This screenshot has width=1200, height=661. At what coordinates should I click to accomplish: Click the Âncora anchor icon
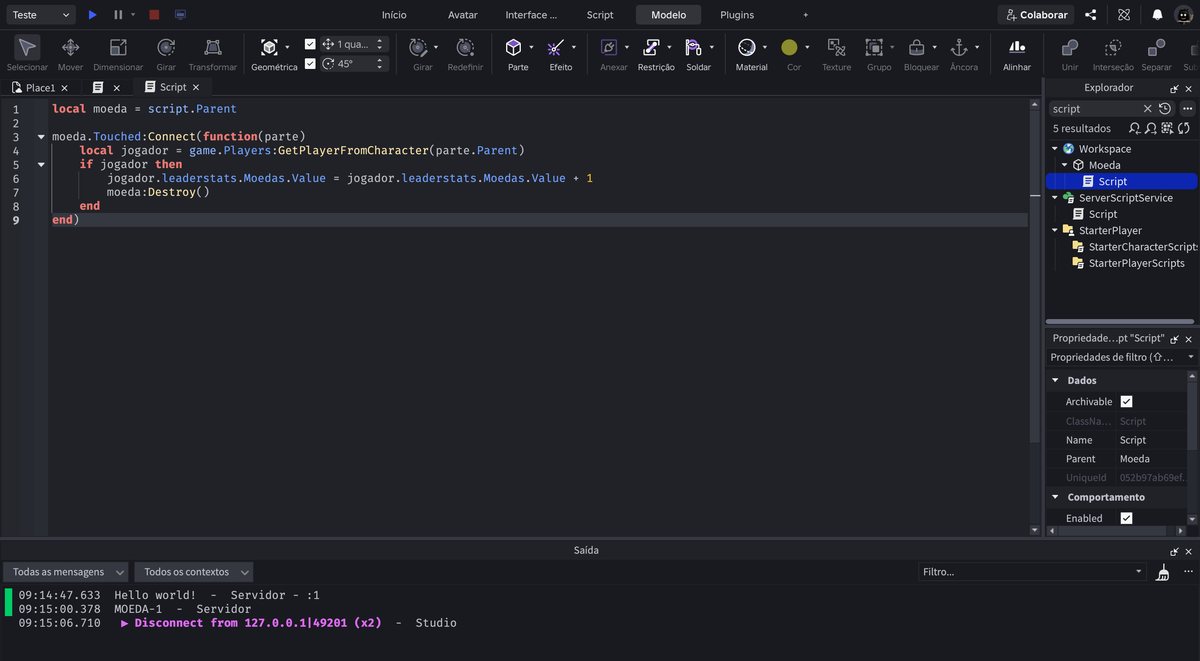pos(959,47)
